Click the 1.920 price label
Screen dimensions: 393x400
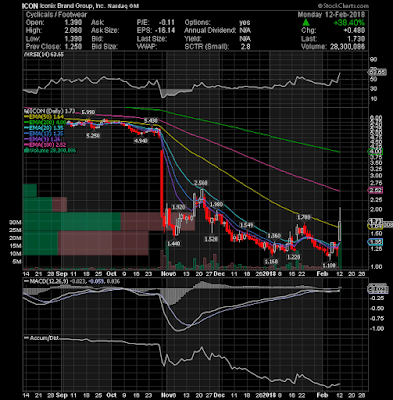pyautogui.click(x=178, y=207)
